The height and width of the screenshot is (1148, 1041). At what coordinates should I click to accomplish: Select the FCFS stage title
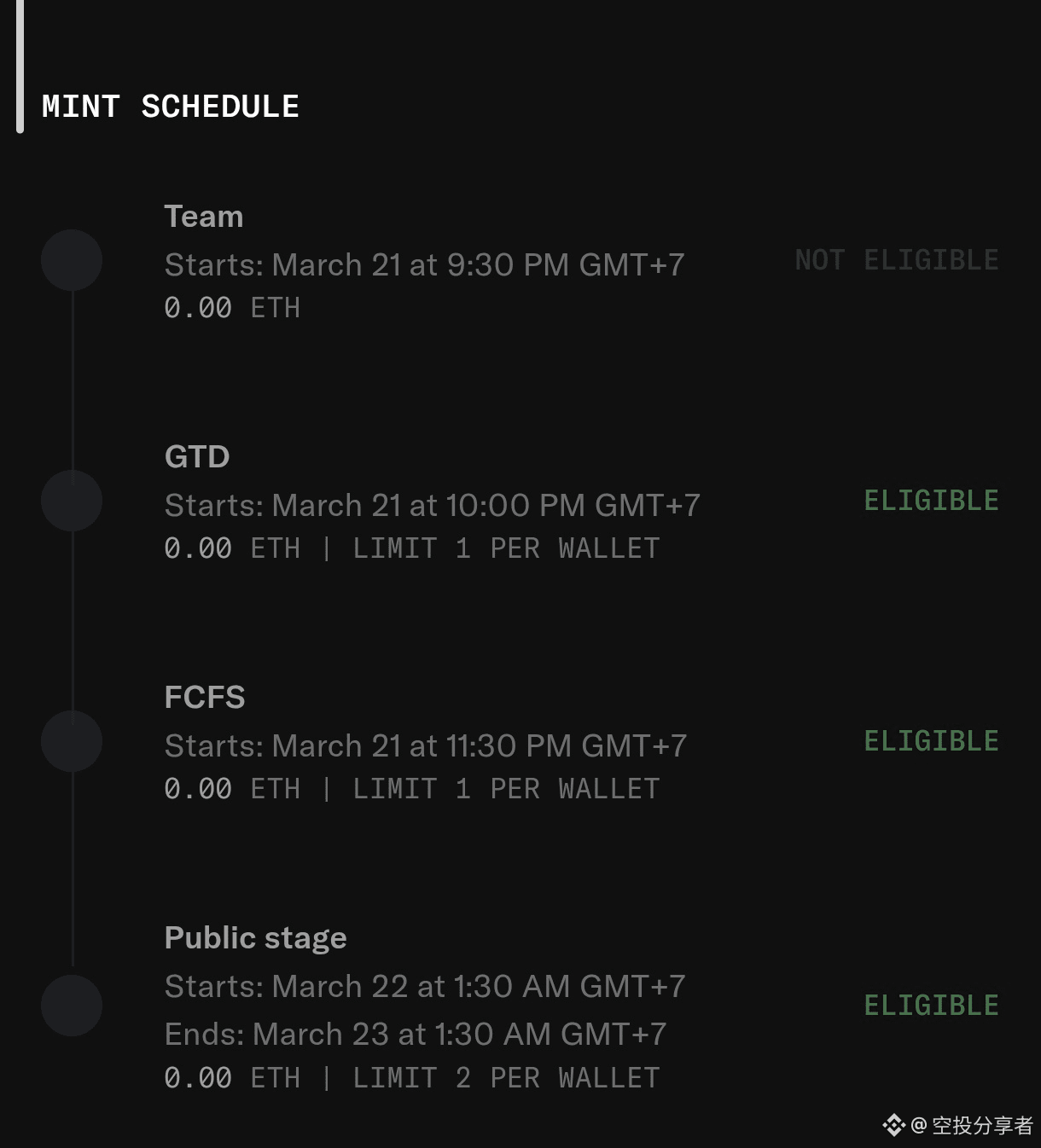tap(205, 698)
